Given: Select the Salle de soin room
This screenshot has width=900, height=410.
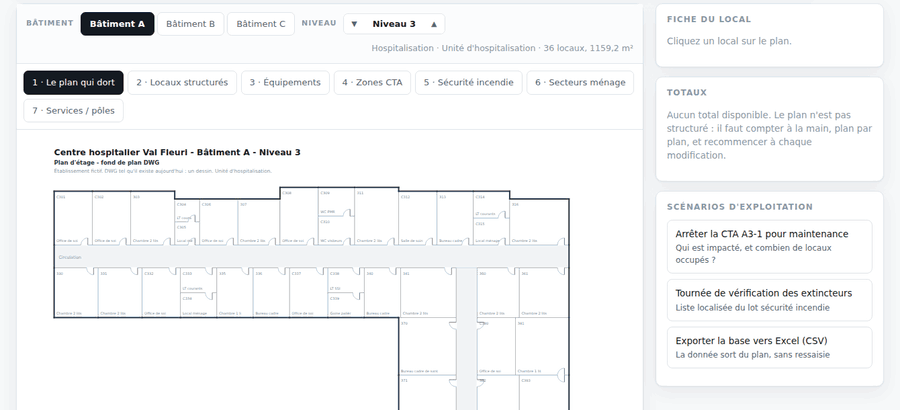Looking at the screenshot, I should 417,219.
